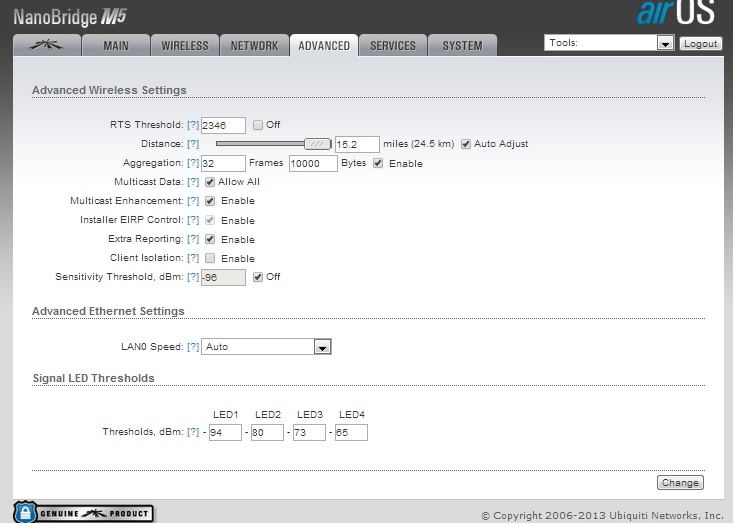Switch to the WIRELESS tab

click(184, 45)
